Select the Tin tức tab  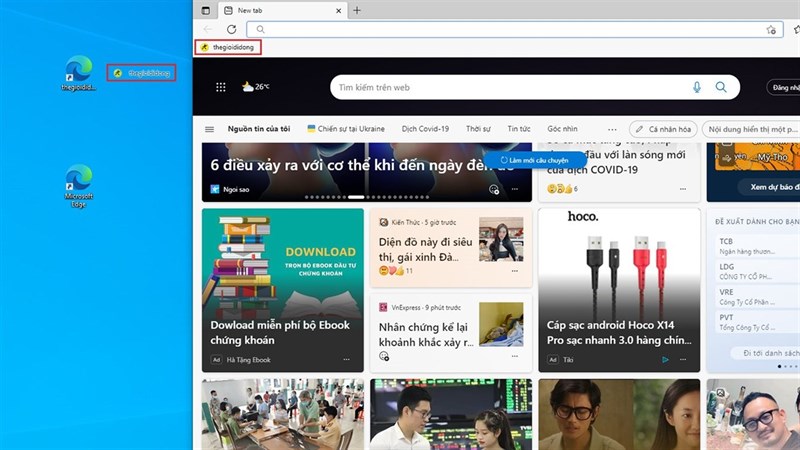click(x=519, y=129)
